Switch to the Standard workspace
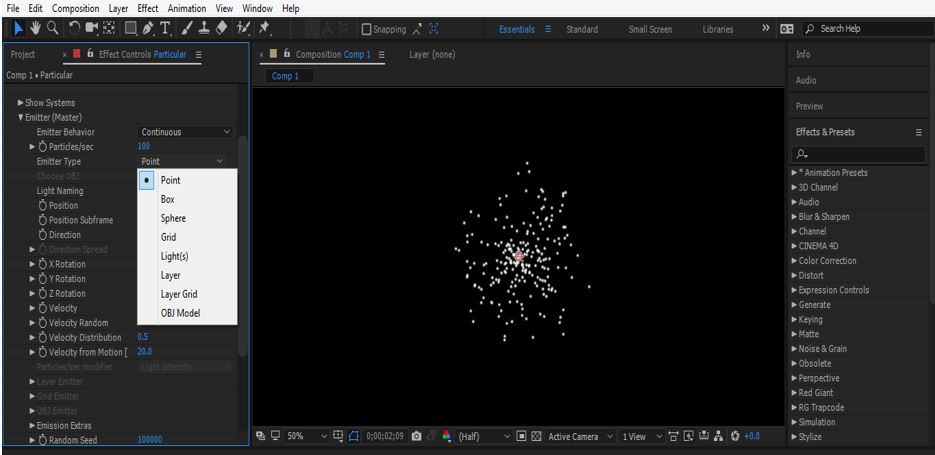Image resolution: width=935 pixels, height=455 pixels. (581, 29)
